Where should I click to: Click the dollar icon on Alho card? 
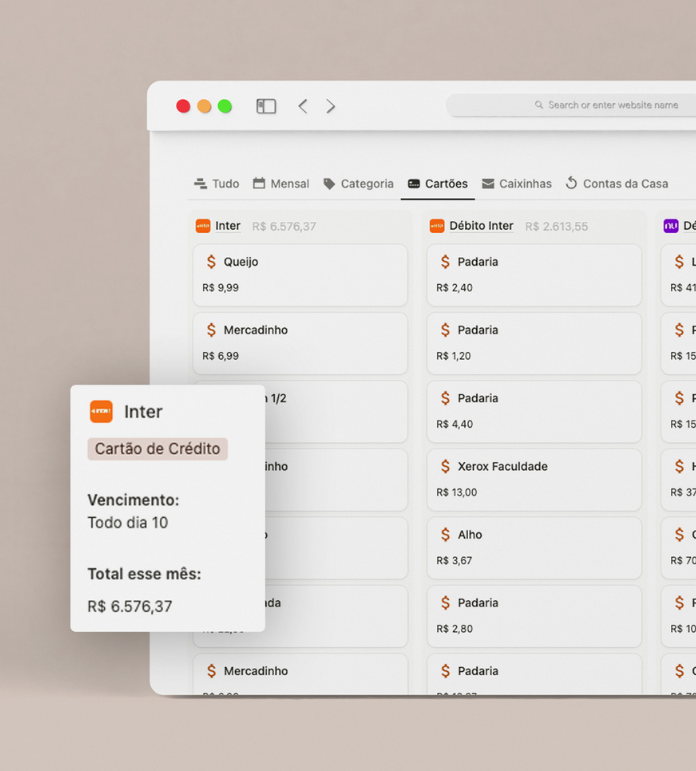(x=445, y=534)
